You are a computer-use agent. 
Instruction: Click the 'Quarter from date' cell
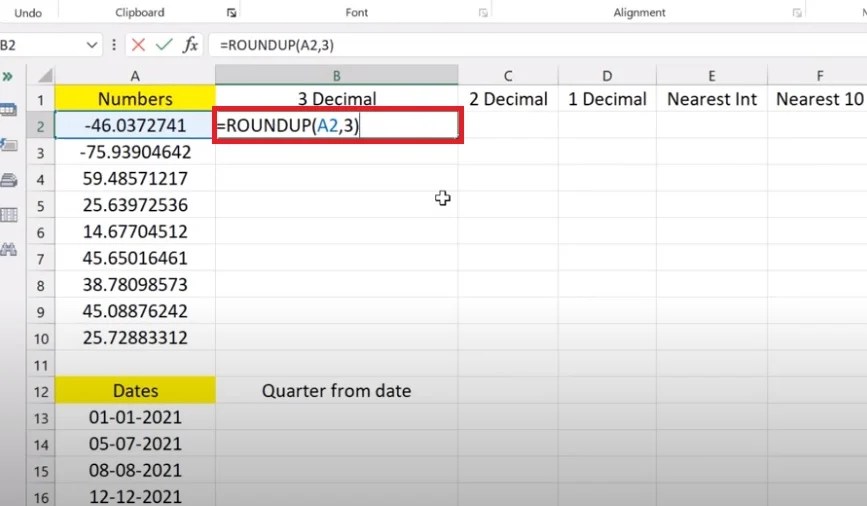(x=337, y=390)
